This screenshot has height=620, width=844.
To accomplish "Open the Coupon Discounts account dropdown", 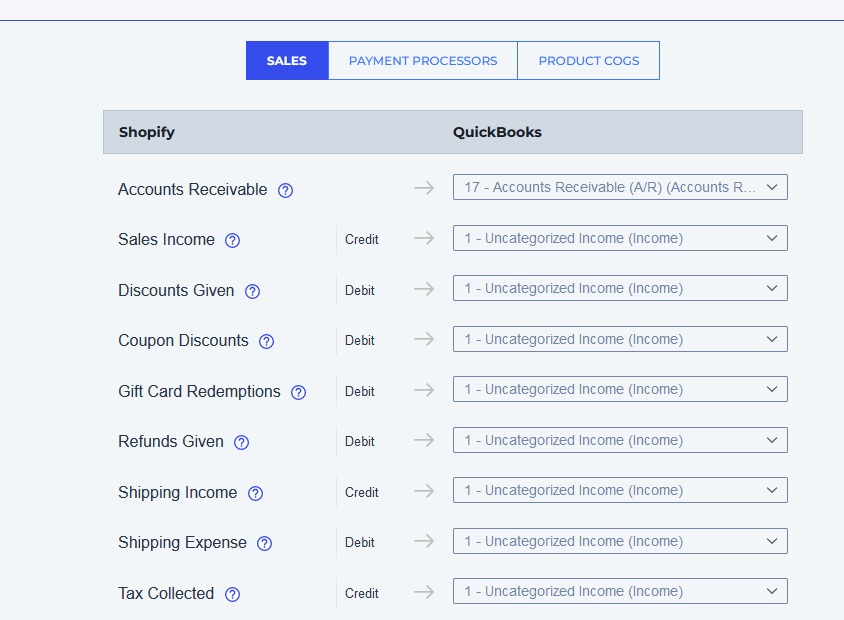I will (x=620, y=339).
